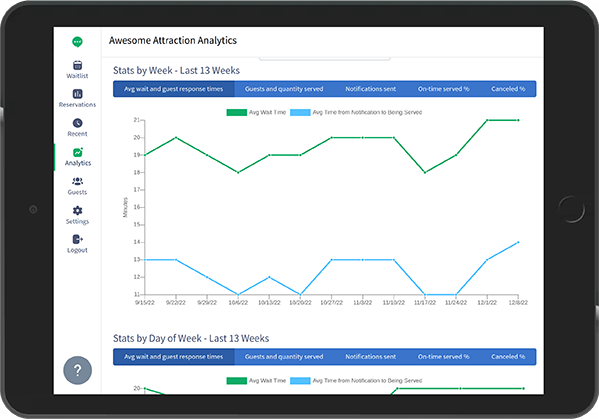This screenshot has width=599, height=419.
Task: Click the tablet's round home button
Action: click(x=571, y=209)
